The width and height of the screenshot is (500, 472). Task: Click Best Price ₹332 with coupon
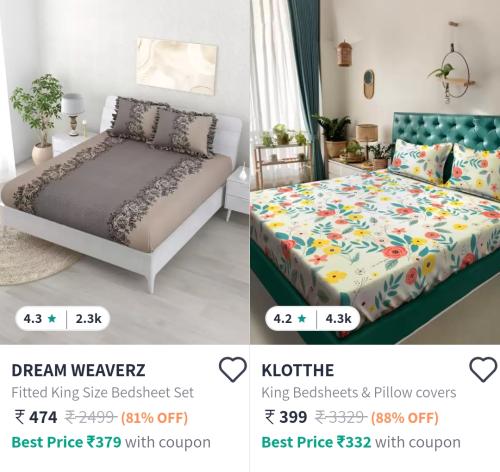click(x=361, y=443)
